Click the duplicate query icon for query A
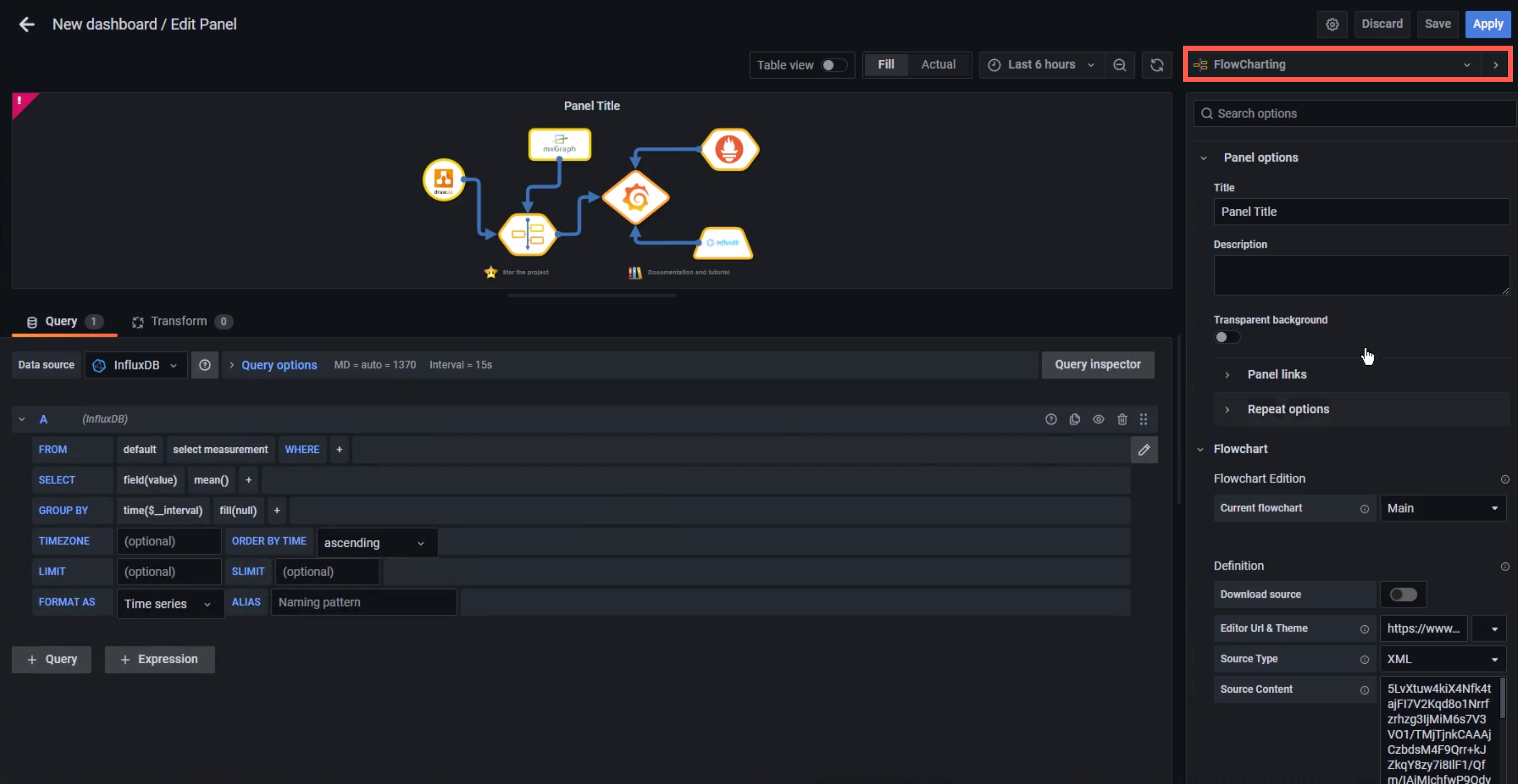Viewport: 1518px width, 784px height. pos(1074,418)
